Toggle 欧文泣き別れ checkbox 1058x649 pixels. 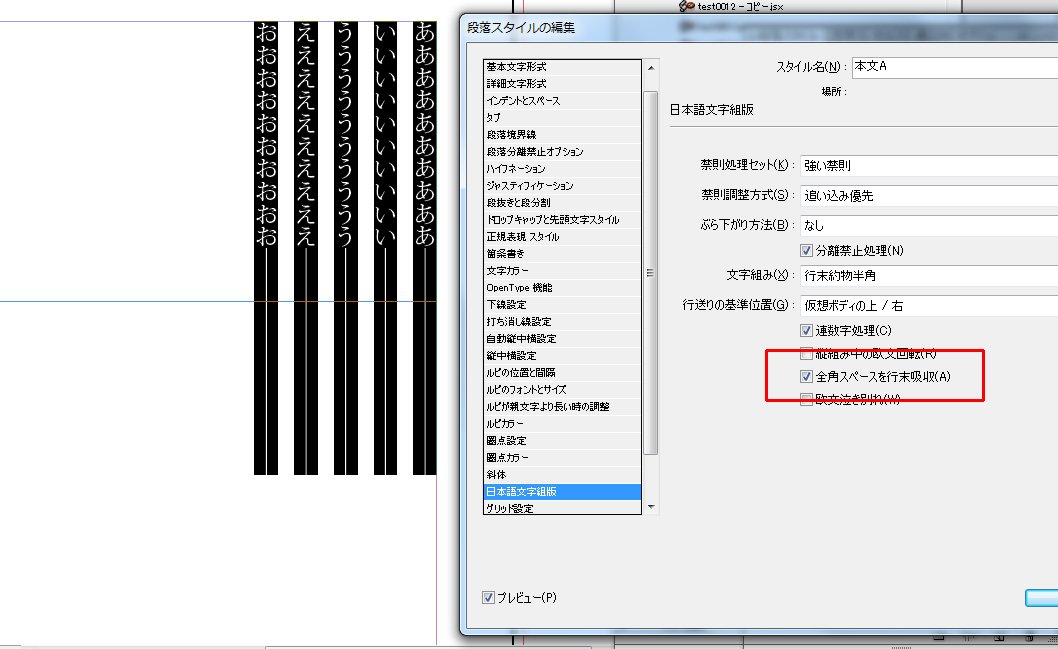tap(806, 399)
